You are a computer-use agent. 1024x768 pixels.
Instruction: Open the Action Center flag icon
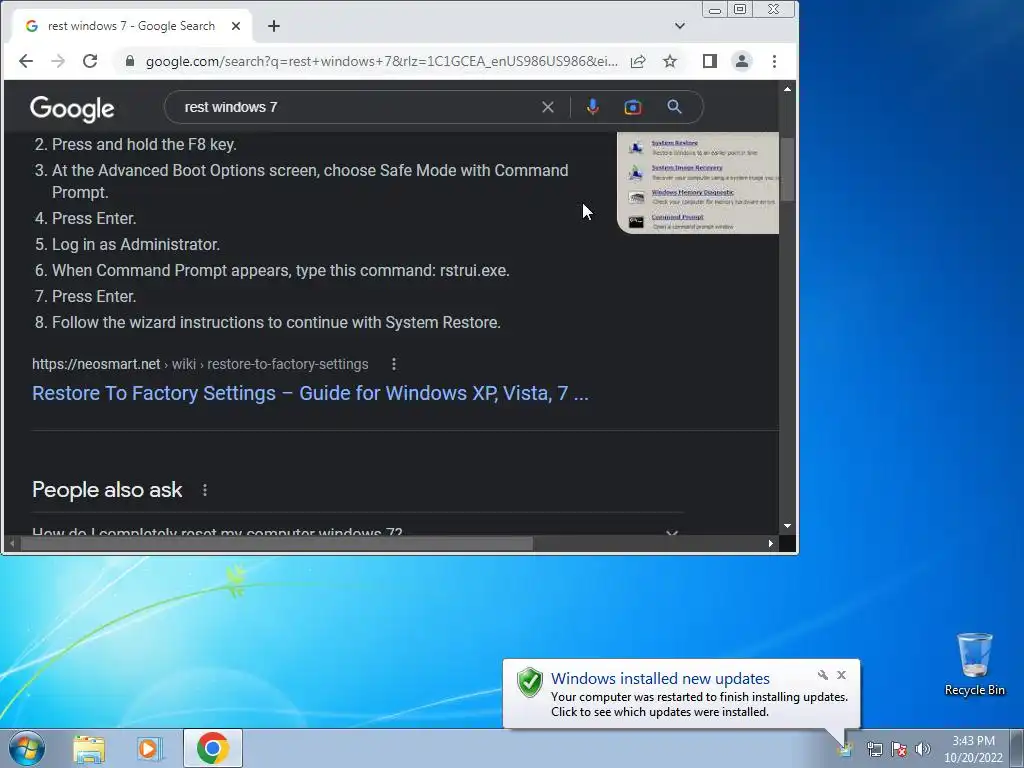[899, 749]
